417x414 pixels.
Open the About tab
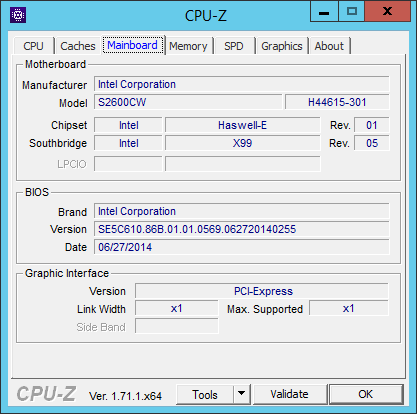click(x=329, y=46)
